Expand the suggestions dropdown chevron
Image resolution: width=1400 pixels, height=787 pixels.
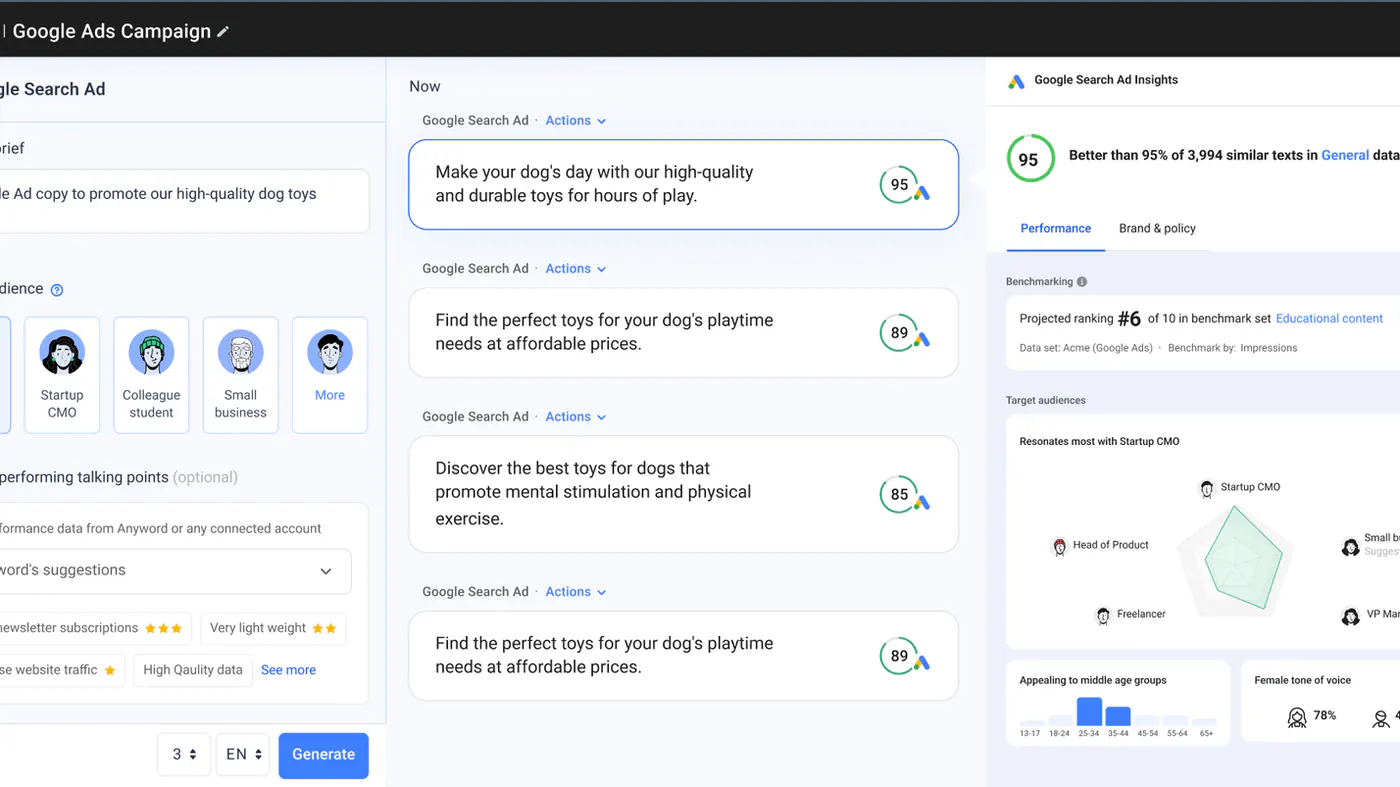[326, 571]
